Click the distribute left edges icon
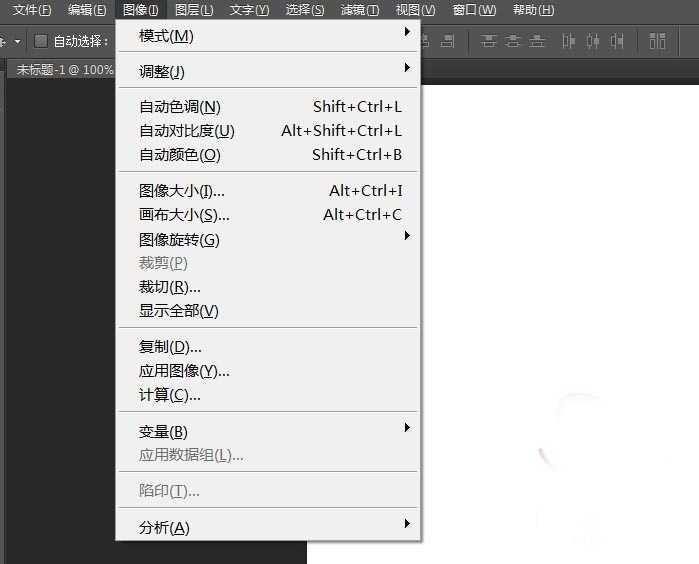Screen dimensions: 699x564 click(x=569, y=41)
